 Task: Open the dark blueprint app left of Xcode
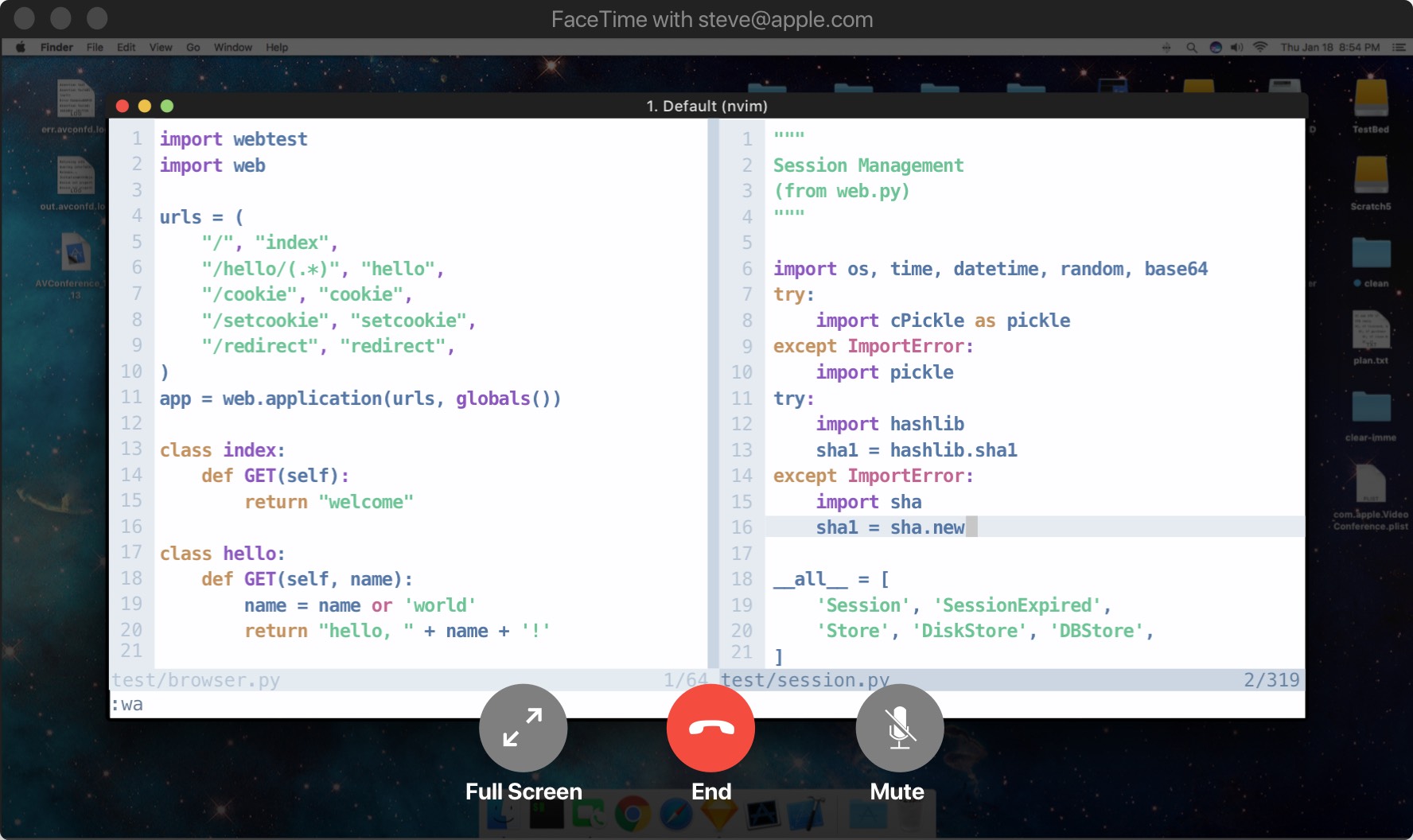(762, 815)
